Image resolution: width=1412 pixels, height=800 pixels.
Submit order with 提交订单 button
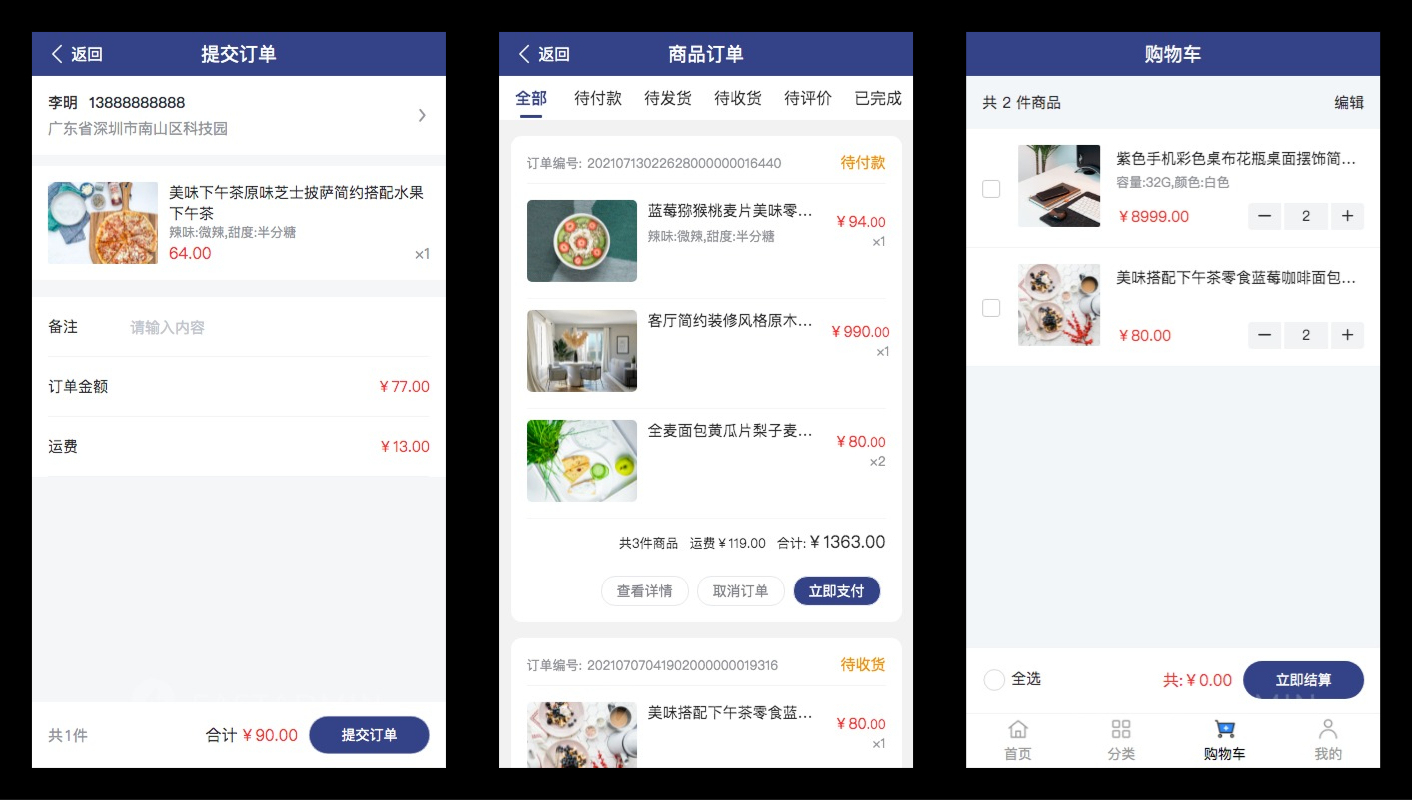369,735
